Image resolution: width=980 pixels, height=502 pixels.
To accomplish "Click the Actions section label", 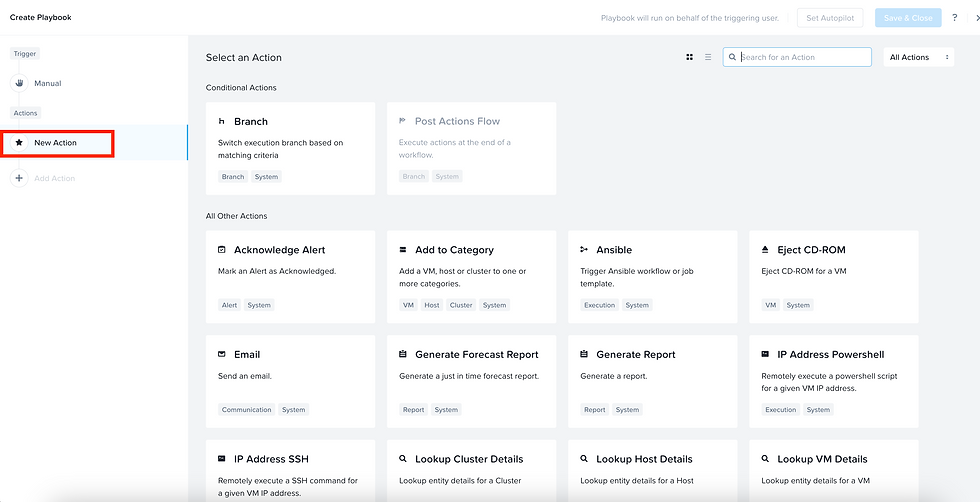I will pyautogui.click(x=26, y=113).
